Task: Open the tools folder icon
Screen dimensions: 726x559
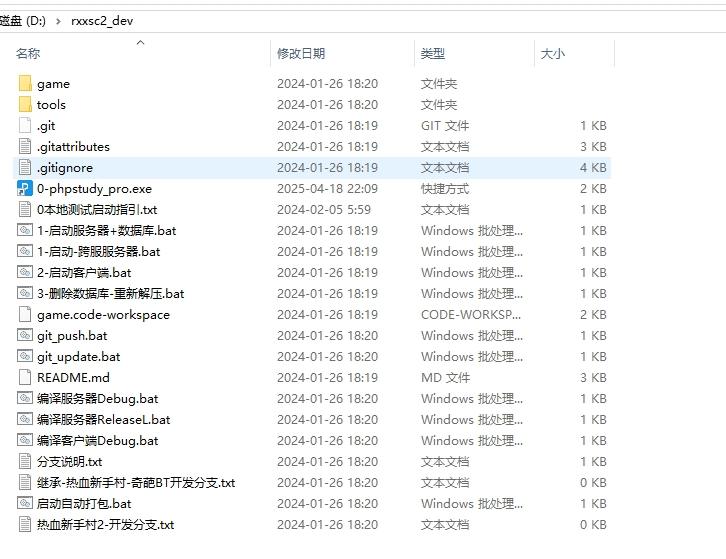Action: pyautogui.click(x=25, y=105)
